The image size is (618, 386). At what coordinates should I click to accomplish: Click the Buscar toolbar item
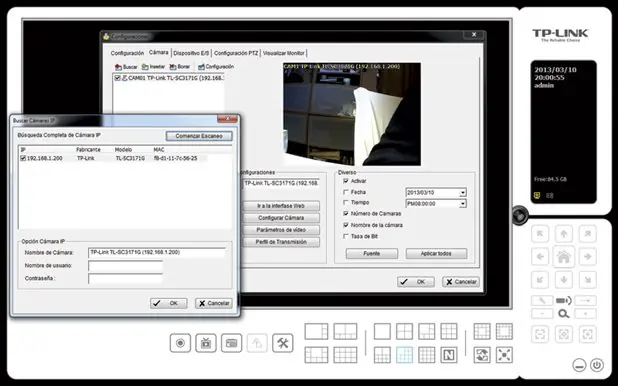(x=126, y=67)
